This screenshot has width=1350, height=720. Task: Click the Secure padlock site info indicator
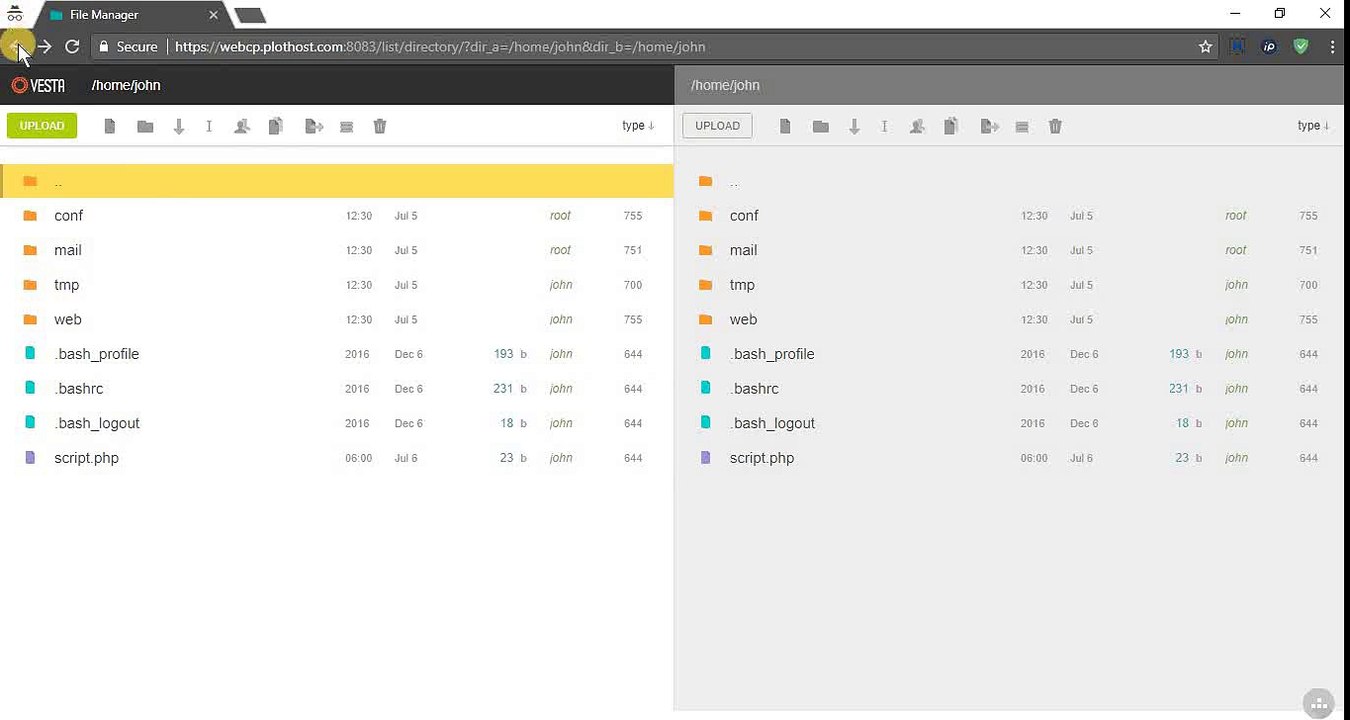point(128,46)
